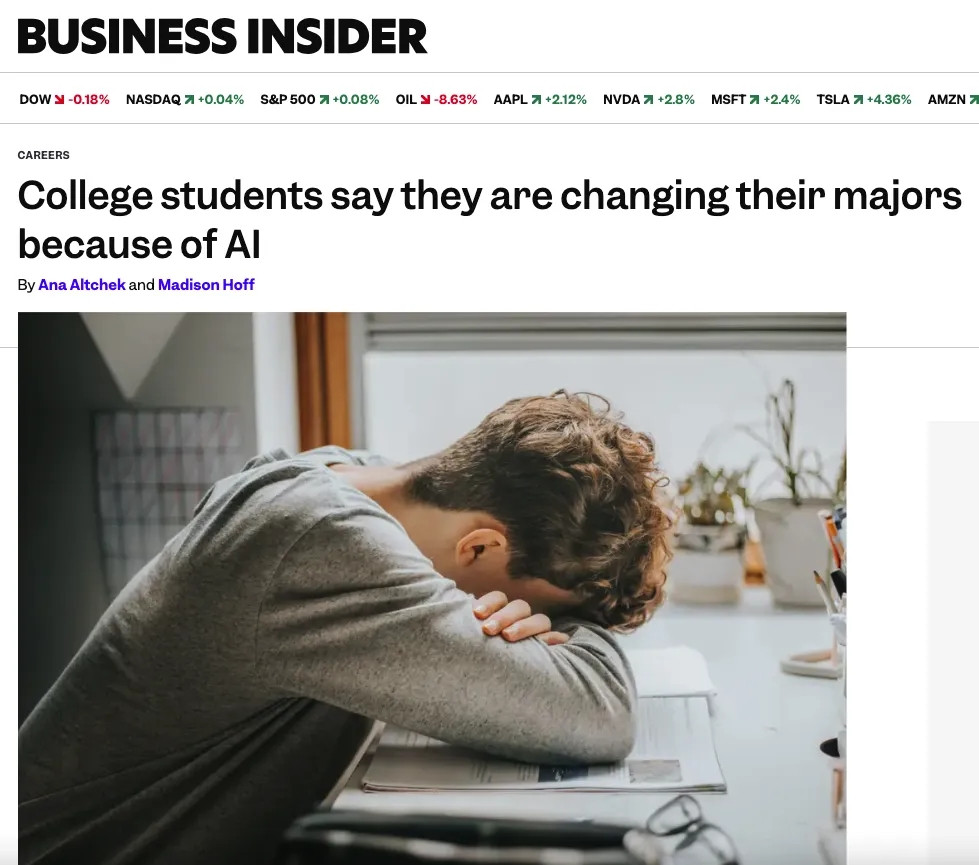Click the TSLA up arrow icon

click(858, 100)
